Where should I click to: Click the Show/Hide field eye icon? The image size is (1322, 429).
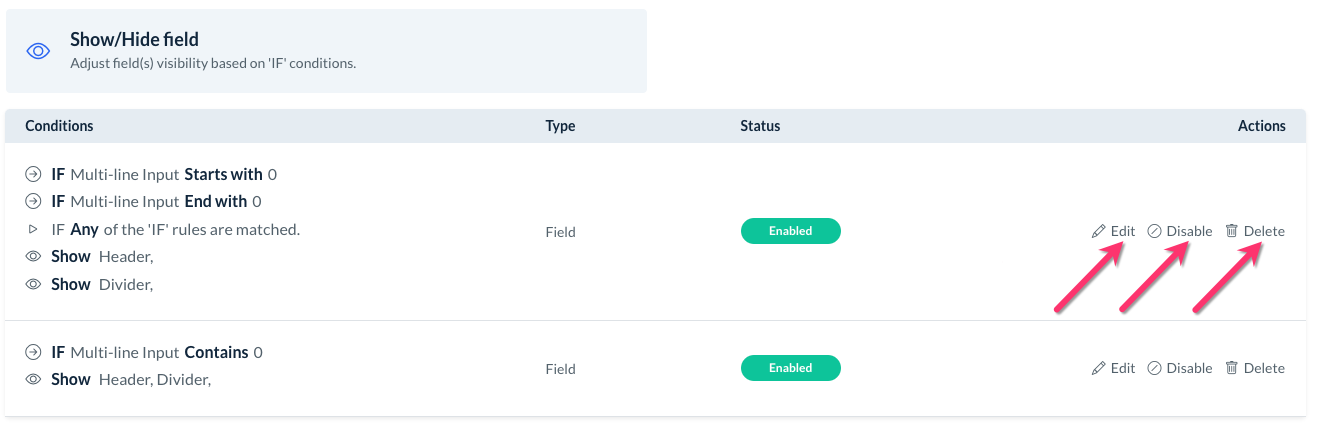pos(38,51)
